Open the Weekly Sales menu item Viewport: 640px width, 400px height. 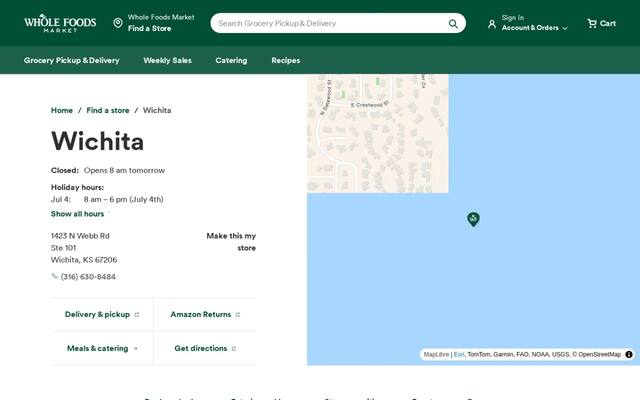coord(167,60)
